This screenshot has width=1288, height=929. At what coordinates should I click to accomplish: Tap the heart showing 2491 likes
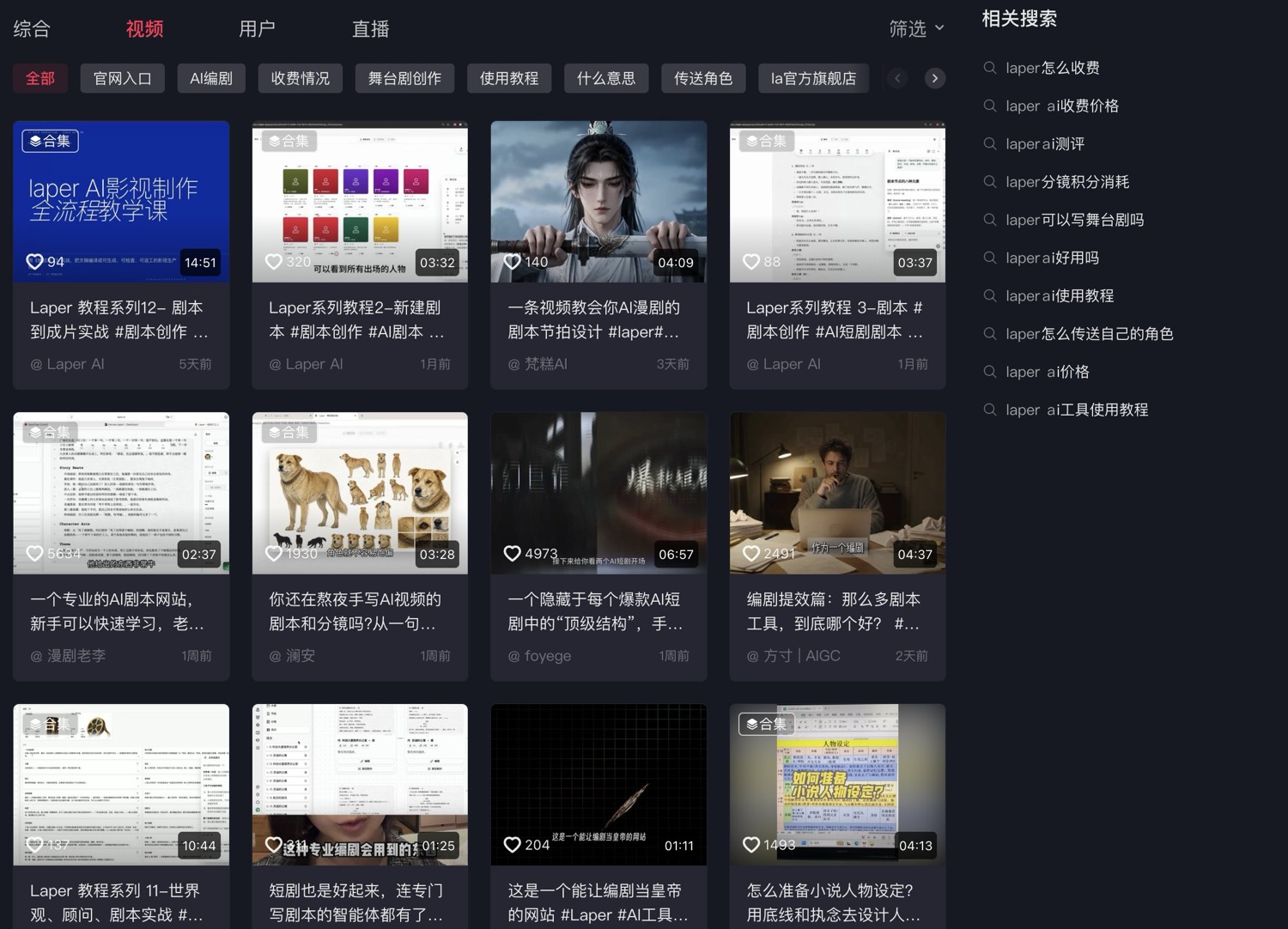pyautogui.click(x=751, y=554)
